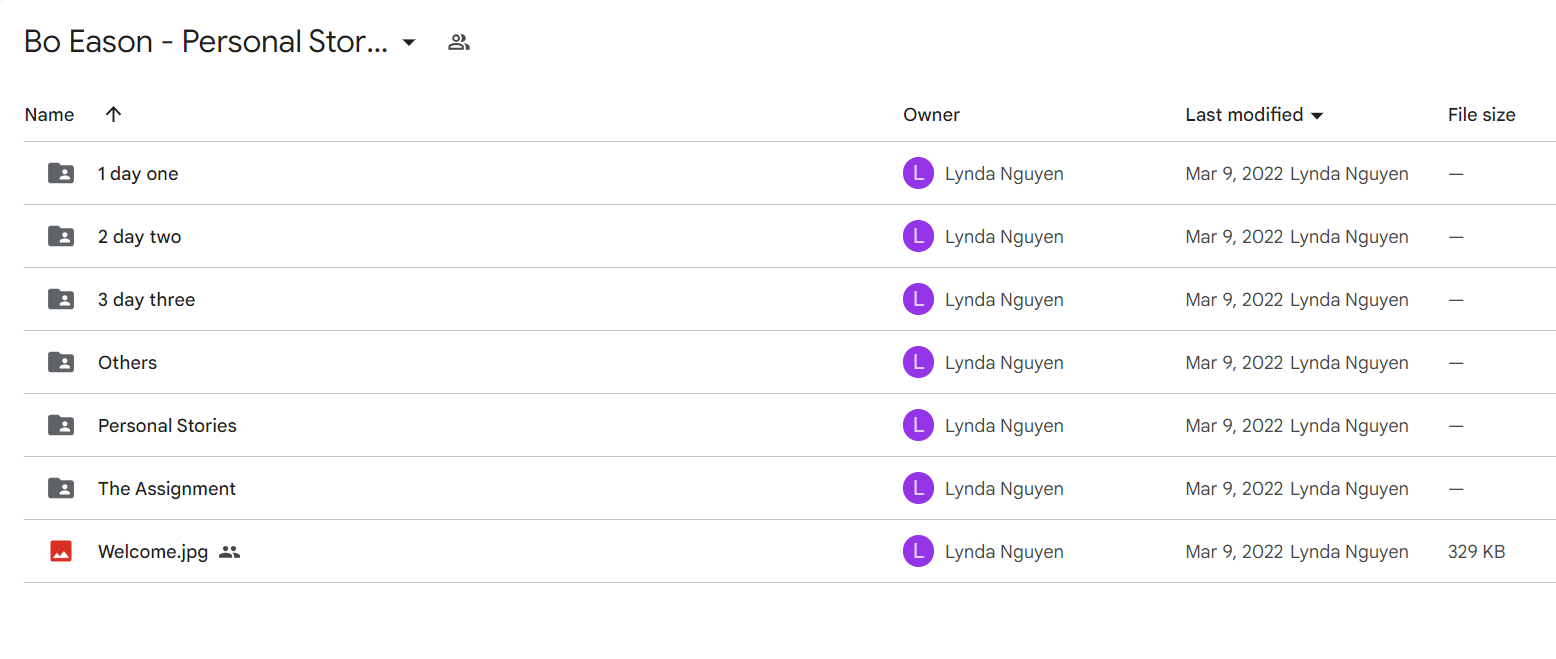Click the Owner column header

(931, 115)
